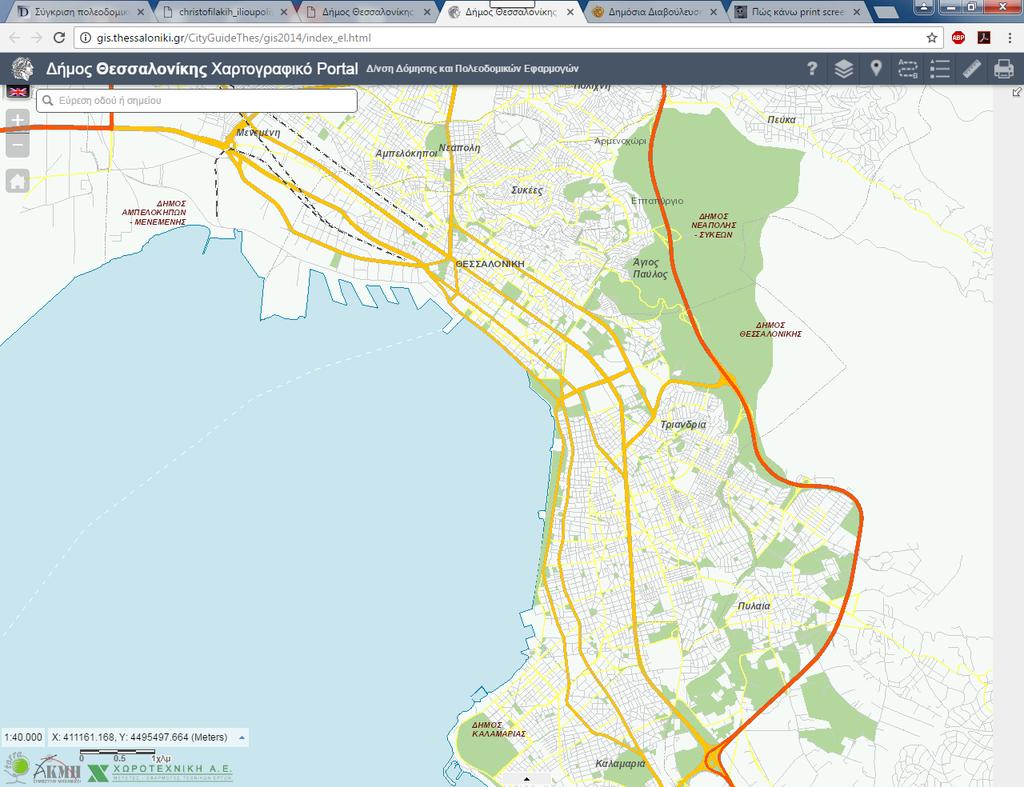Screen dimensions: 1024x787
Task: Click the Χωροτεχνική Α.Ε. logo link
Action: pos(159,773)
